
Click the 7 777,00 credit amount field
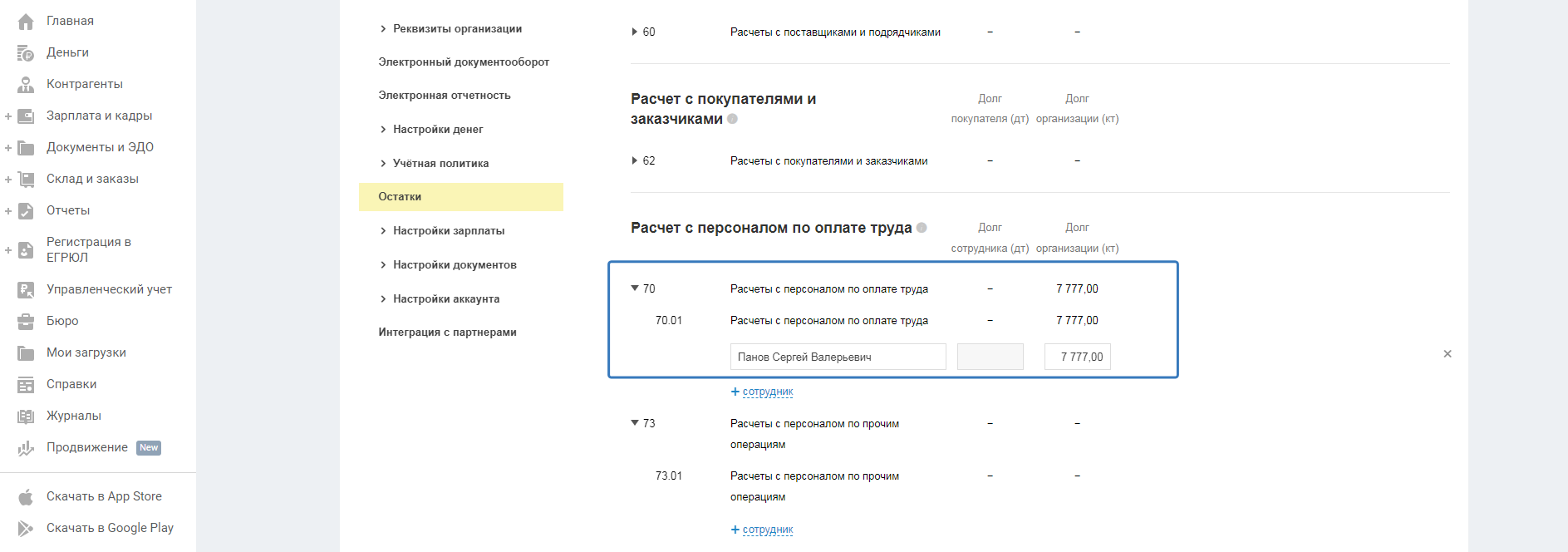[x=1078, y=357]
